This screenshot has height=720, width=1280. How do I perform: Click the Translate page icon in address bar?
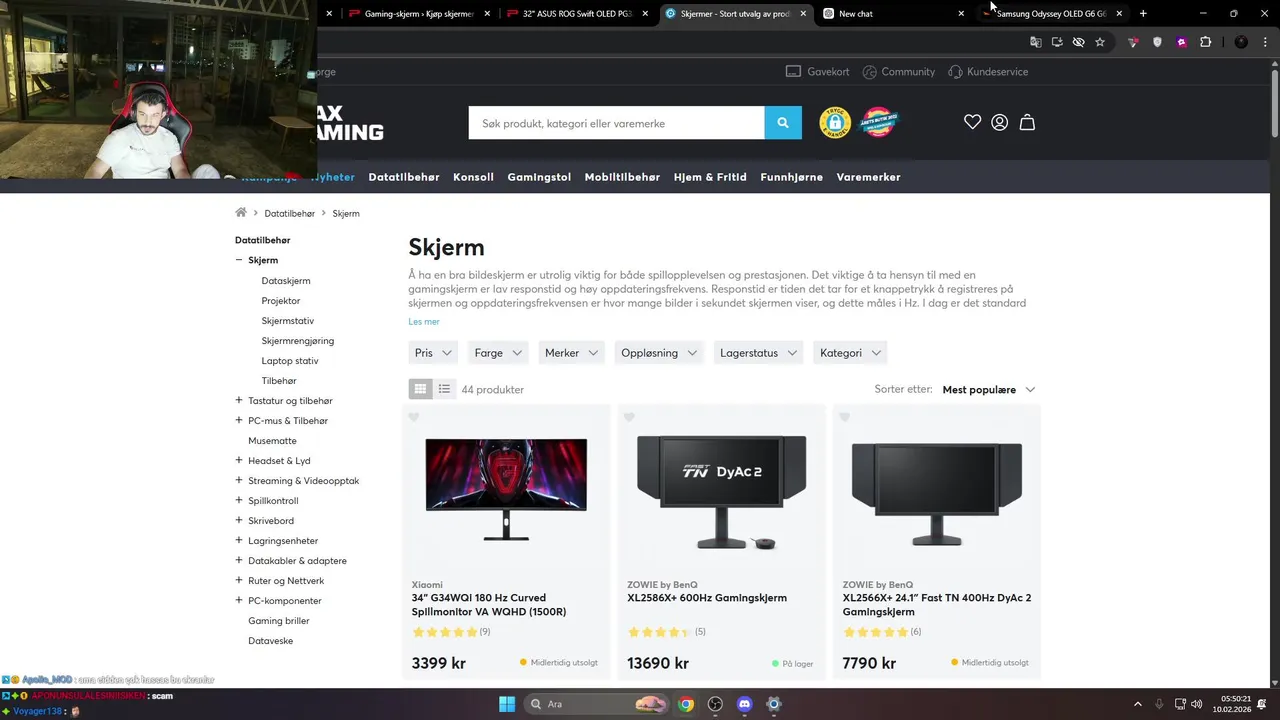click(1036, 42)
